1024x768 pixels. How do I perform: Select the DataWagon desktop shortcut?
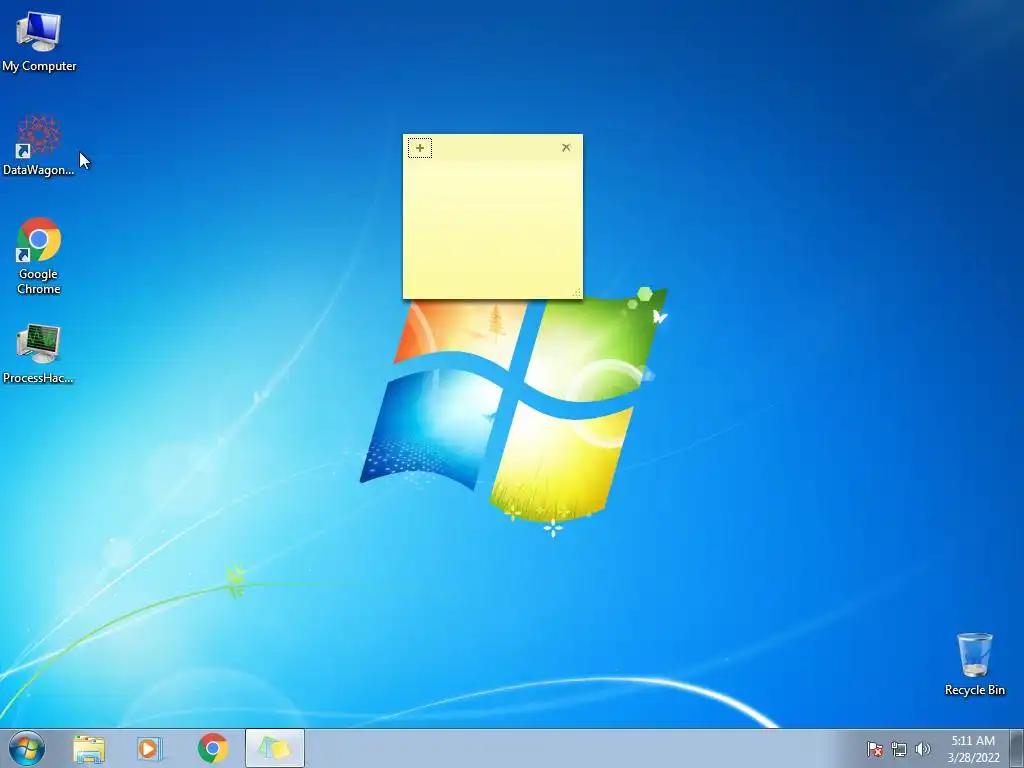point(39,146)
